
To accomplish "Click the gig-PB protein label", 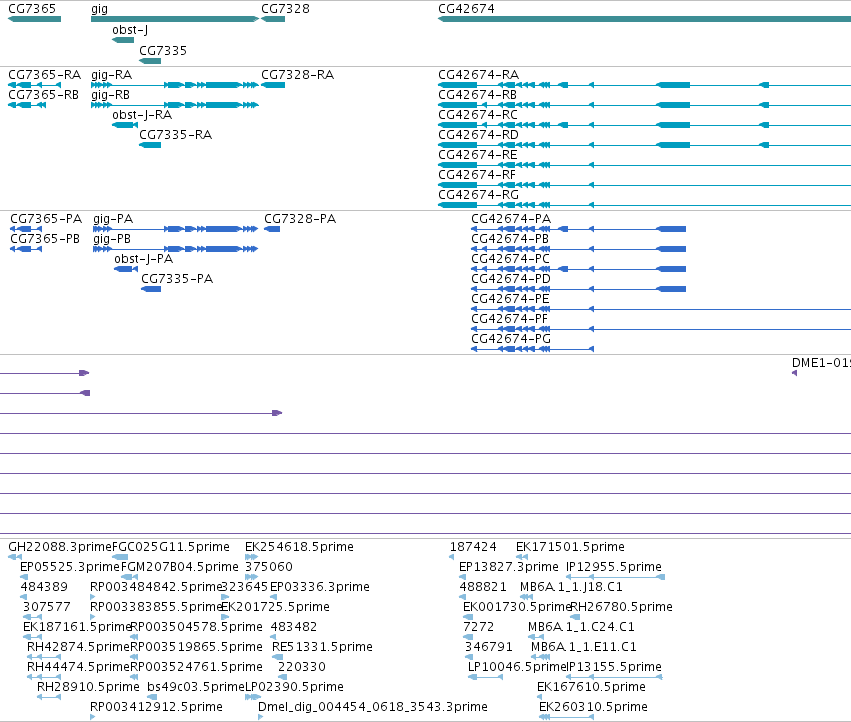I will tap(112, 239).
